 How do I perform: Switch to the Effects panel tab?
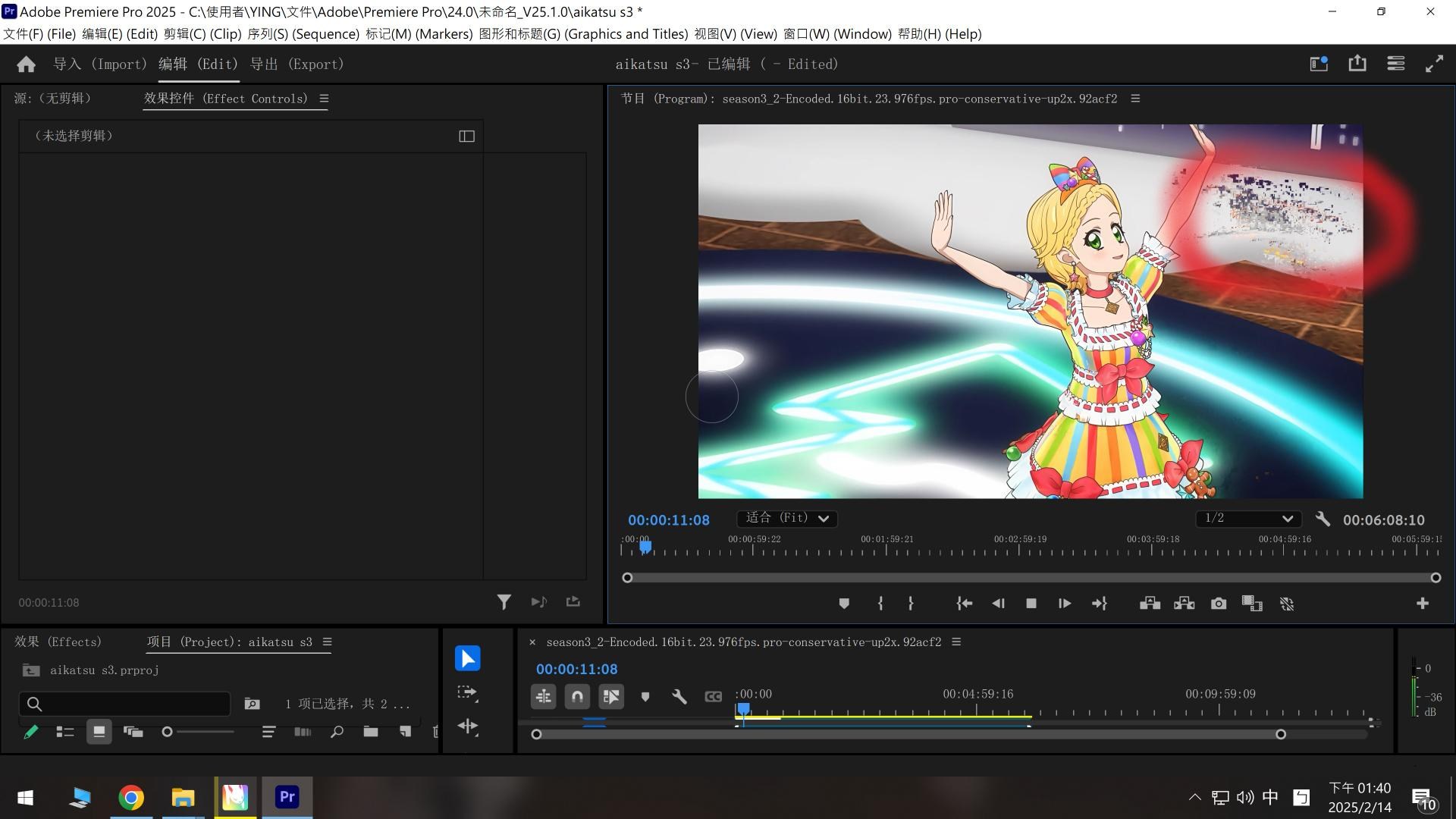(x=58, y=642)
